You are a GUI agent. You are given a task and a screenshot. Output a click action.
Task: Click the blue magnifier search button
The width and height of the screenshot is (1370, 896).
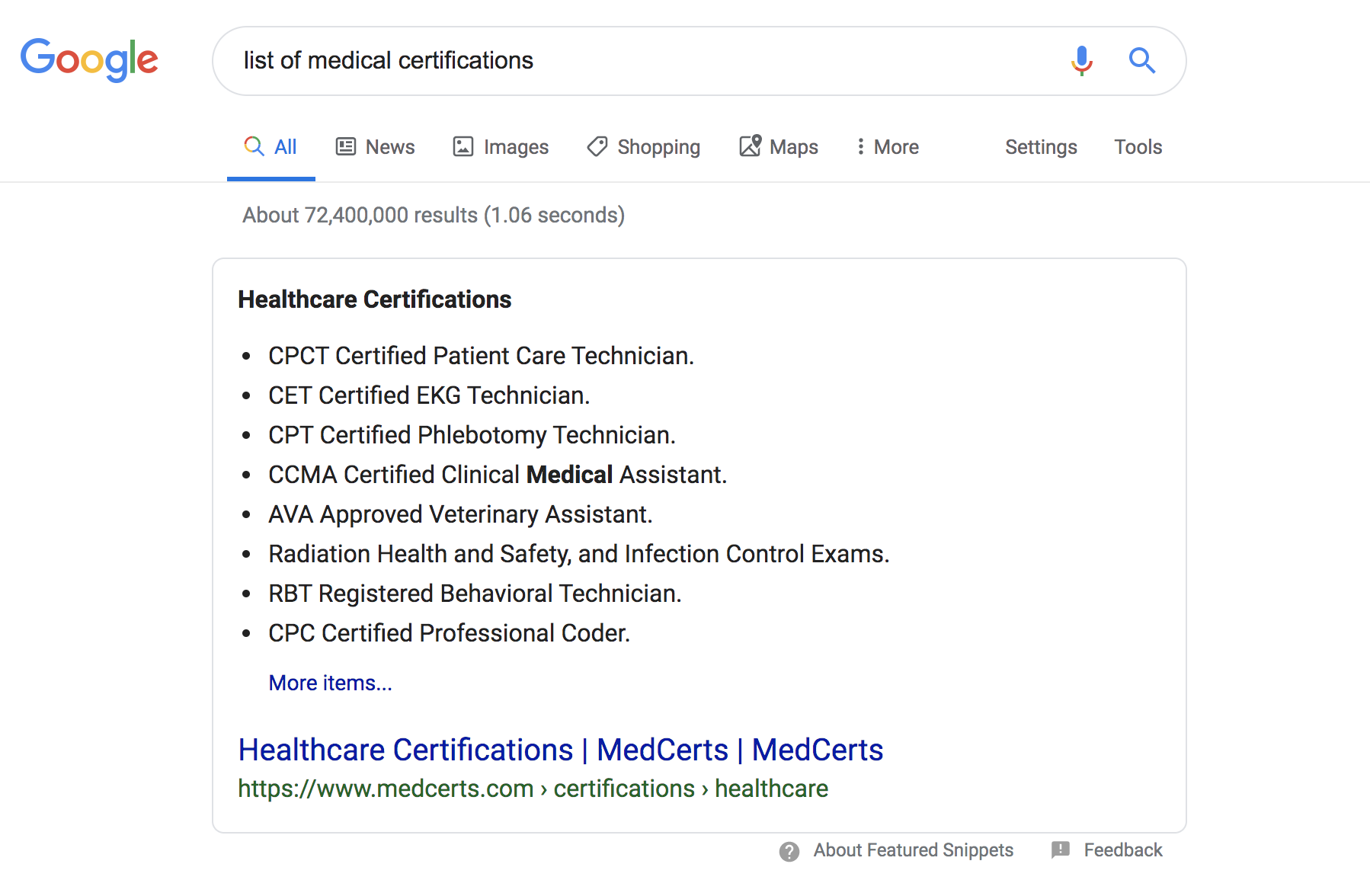tap(1141, 60)
